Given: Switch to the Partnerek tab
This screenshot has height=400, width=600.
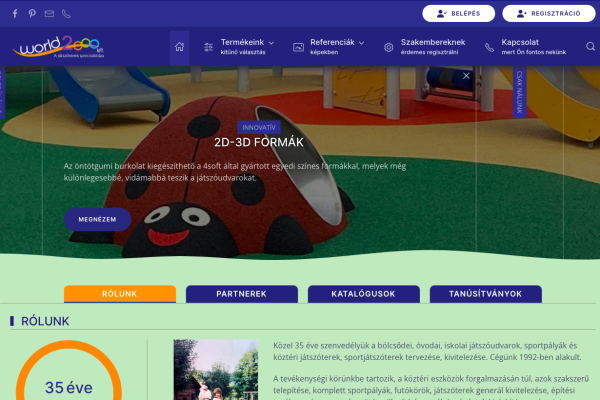Looking at the screenshot, I should 241,294.
